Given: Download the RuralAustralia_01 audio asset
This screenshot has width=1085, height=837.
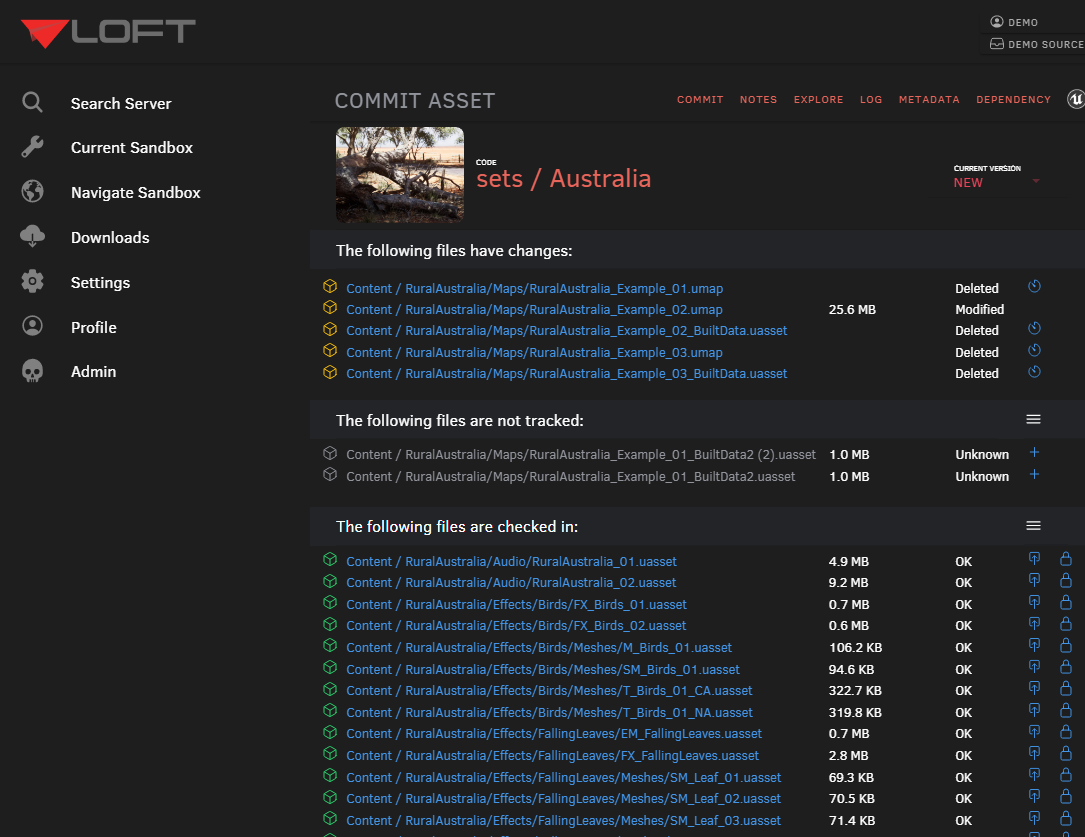Looking at the screenshot, I should (x=1034, y=558).
